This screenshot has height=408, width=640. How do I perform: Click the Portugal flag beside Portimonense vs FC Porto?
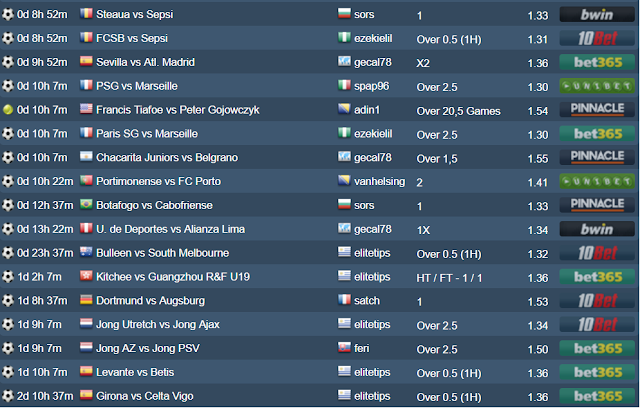(x=86, y=181)
